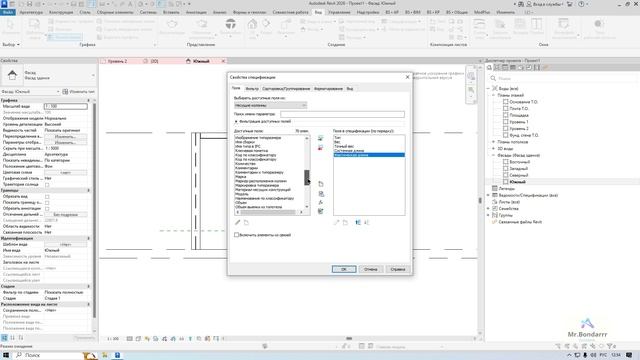
Task: Click the delete icon under specification fields
Action: pyautogui.click(x=345, y=222)
